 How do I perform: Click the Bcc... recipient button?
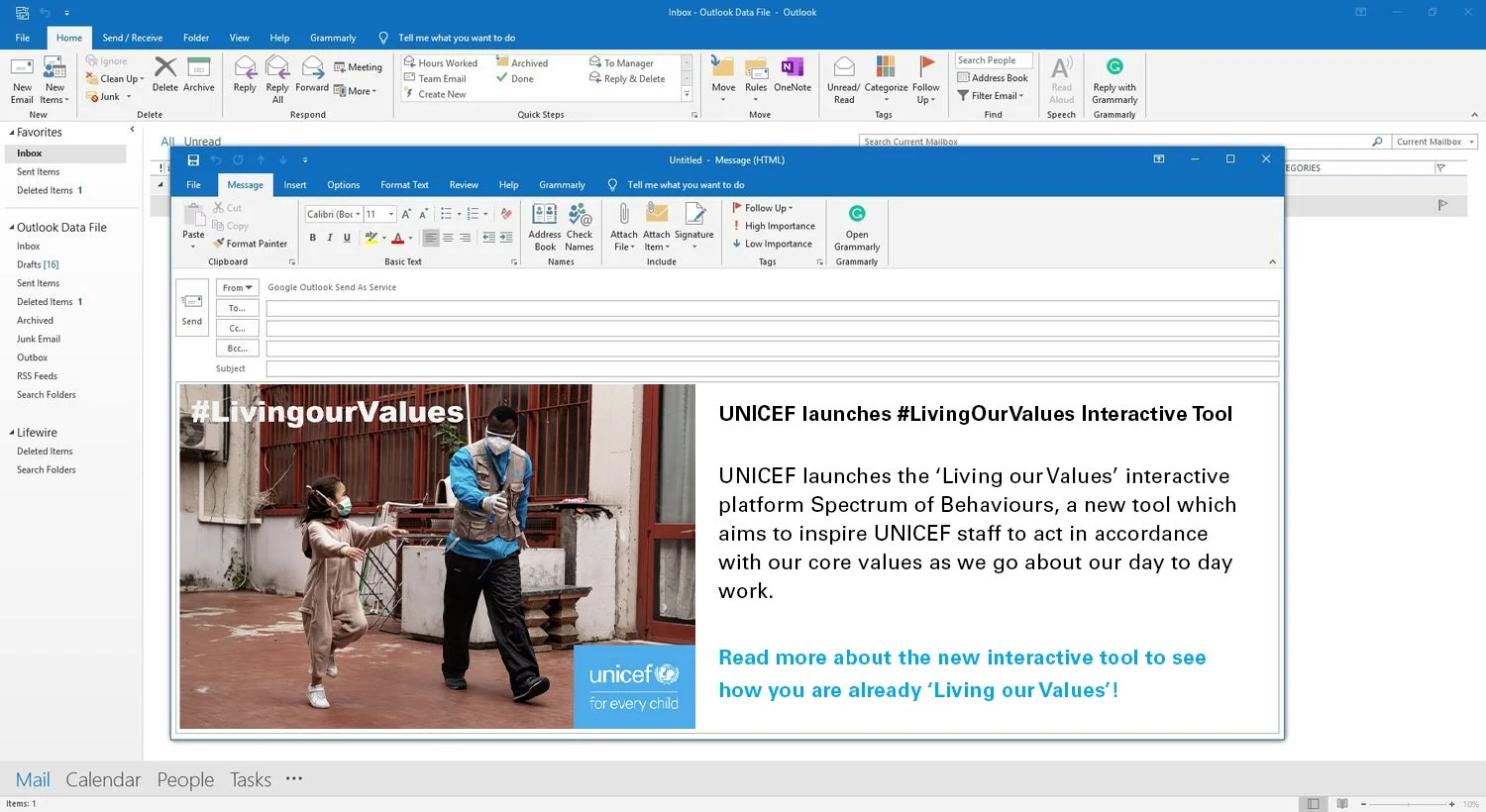click(x=238, y=349)
